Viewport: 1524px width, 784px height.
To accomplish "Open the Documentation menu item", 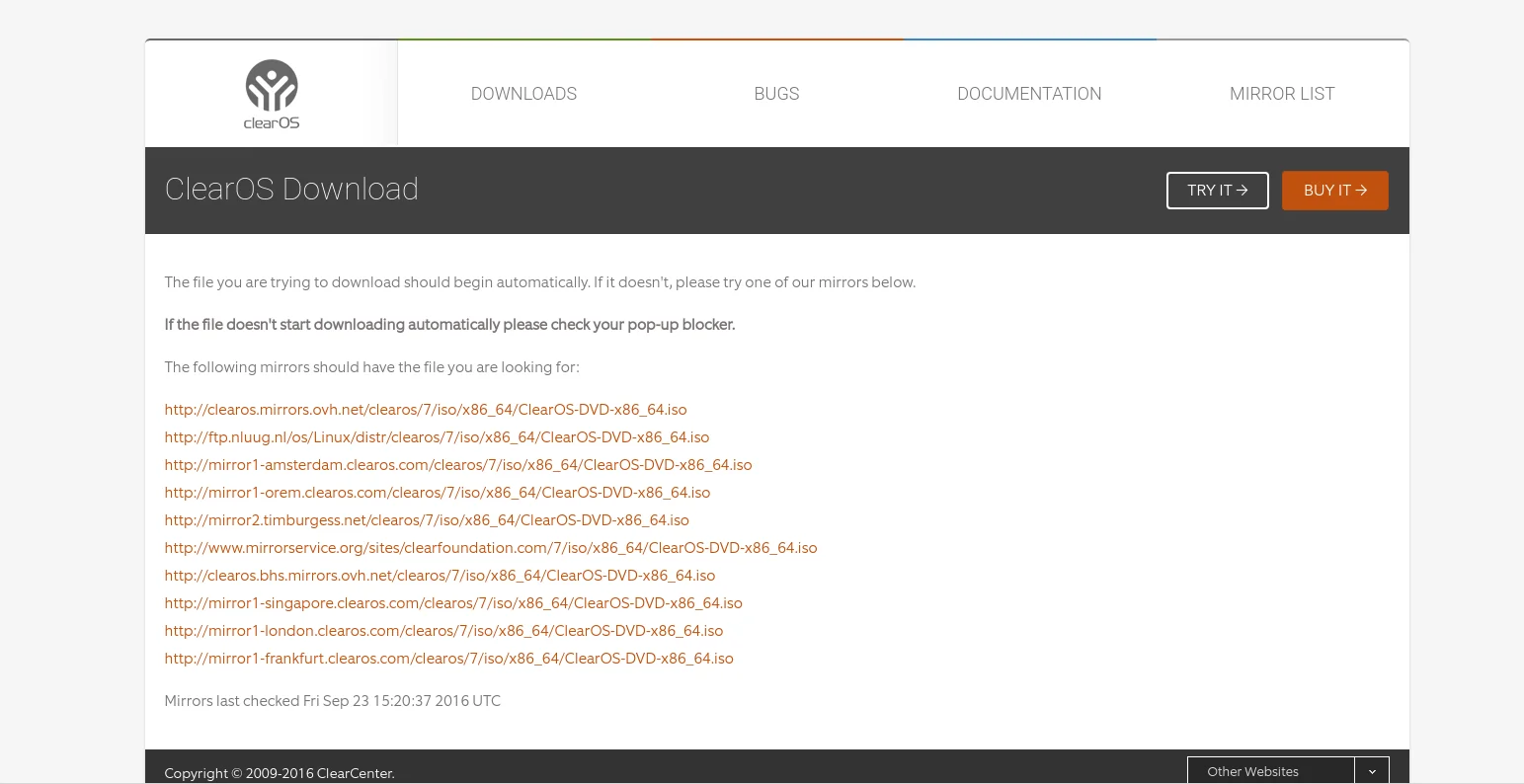I will click(1029, 94).
